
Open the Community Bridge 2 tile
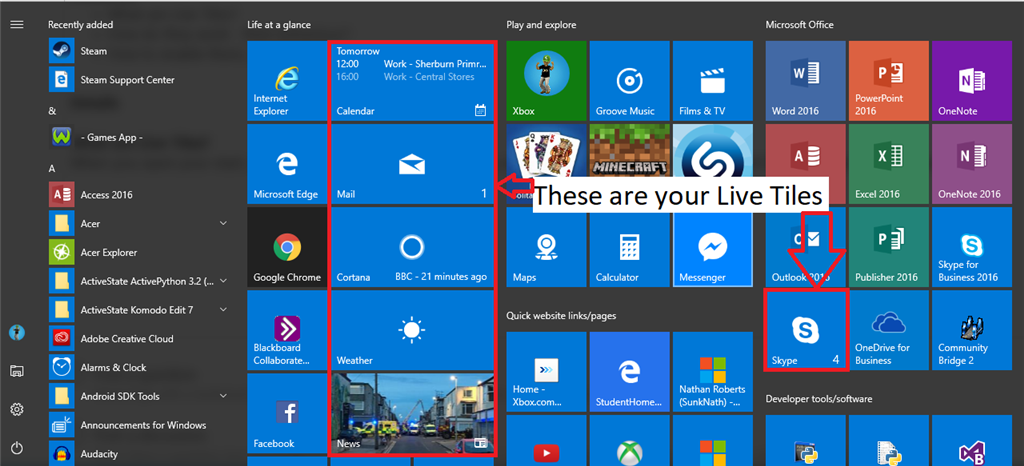972,330
